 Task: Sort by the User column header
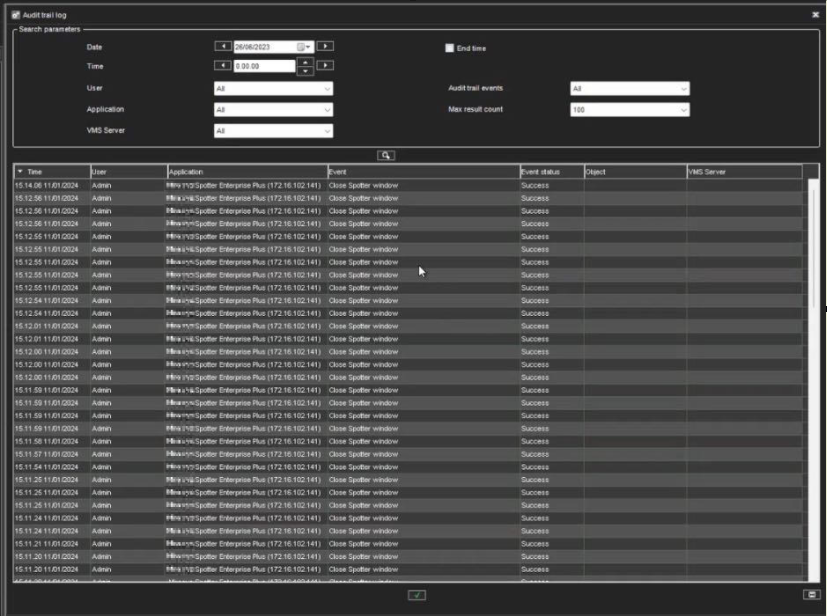pyautogui.click(x=129, y=171)
